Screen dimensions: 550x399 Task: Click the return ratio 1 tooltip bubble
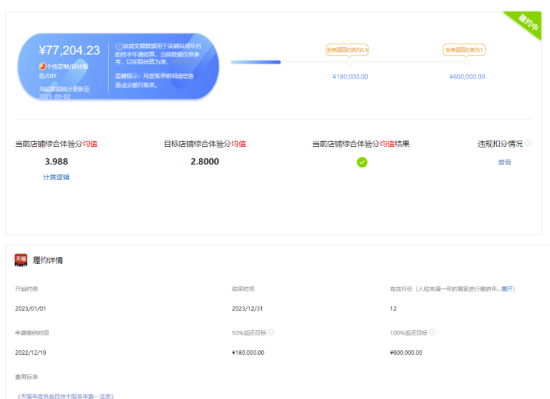[464, 50]
